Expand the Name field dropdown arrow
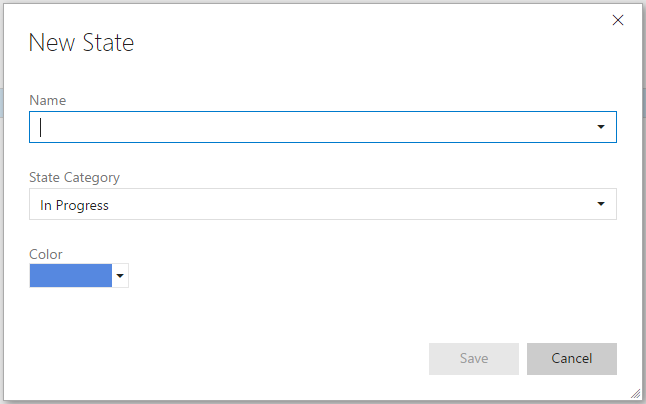Viewport: 646px width, 404px height. [601, 127]
